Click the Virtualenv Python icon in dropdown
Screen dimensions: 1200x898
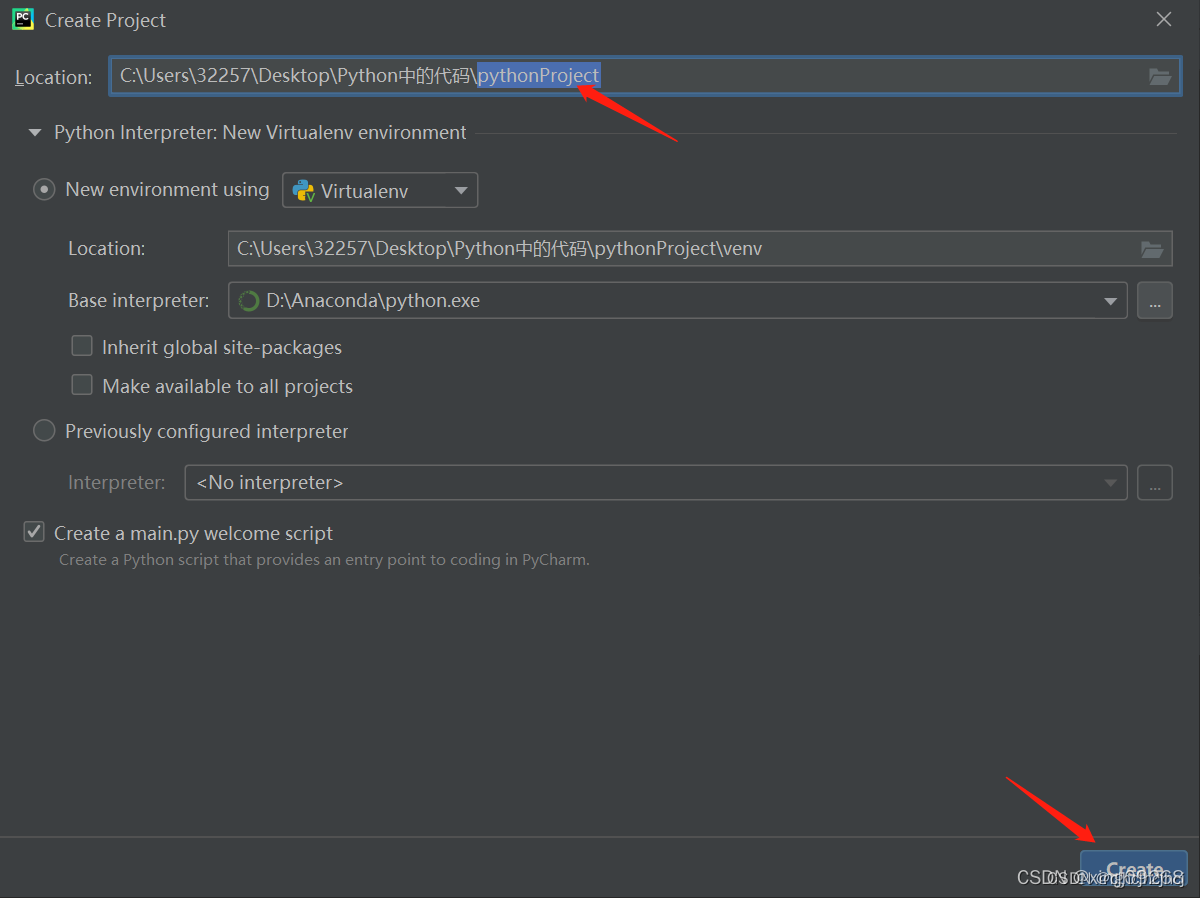point(303,190)
